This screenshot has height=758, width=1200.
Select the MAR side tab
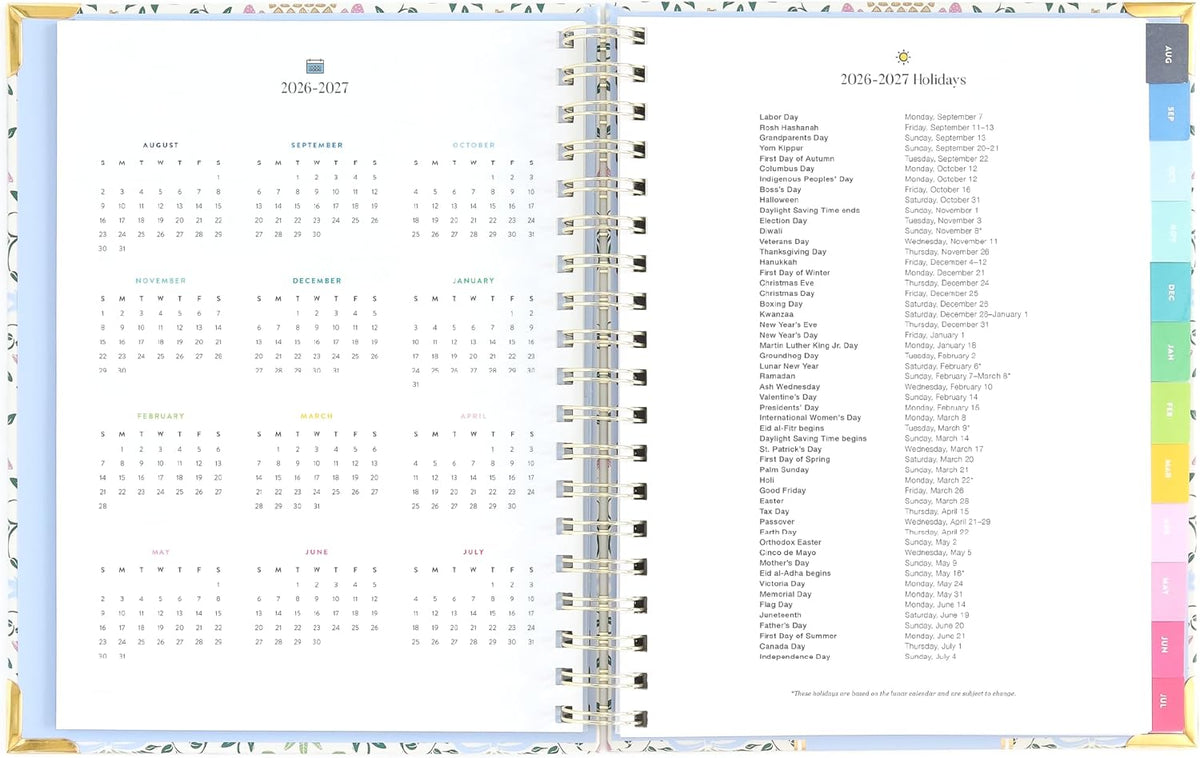click(x=1168, y=472)
